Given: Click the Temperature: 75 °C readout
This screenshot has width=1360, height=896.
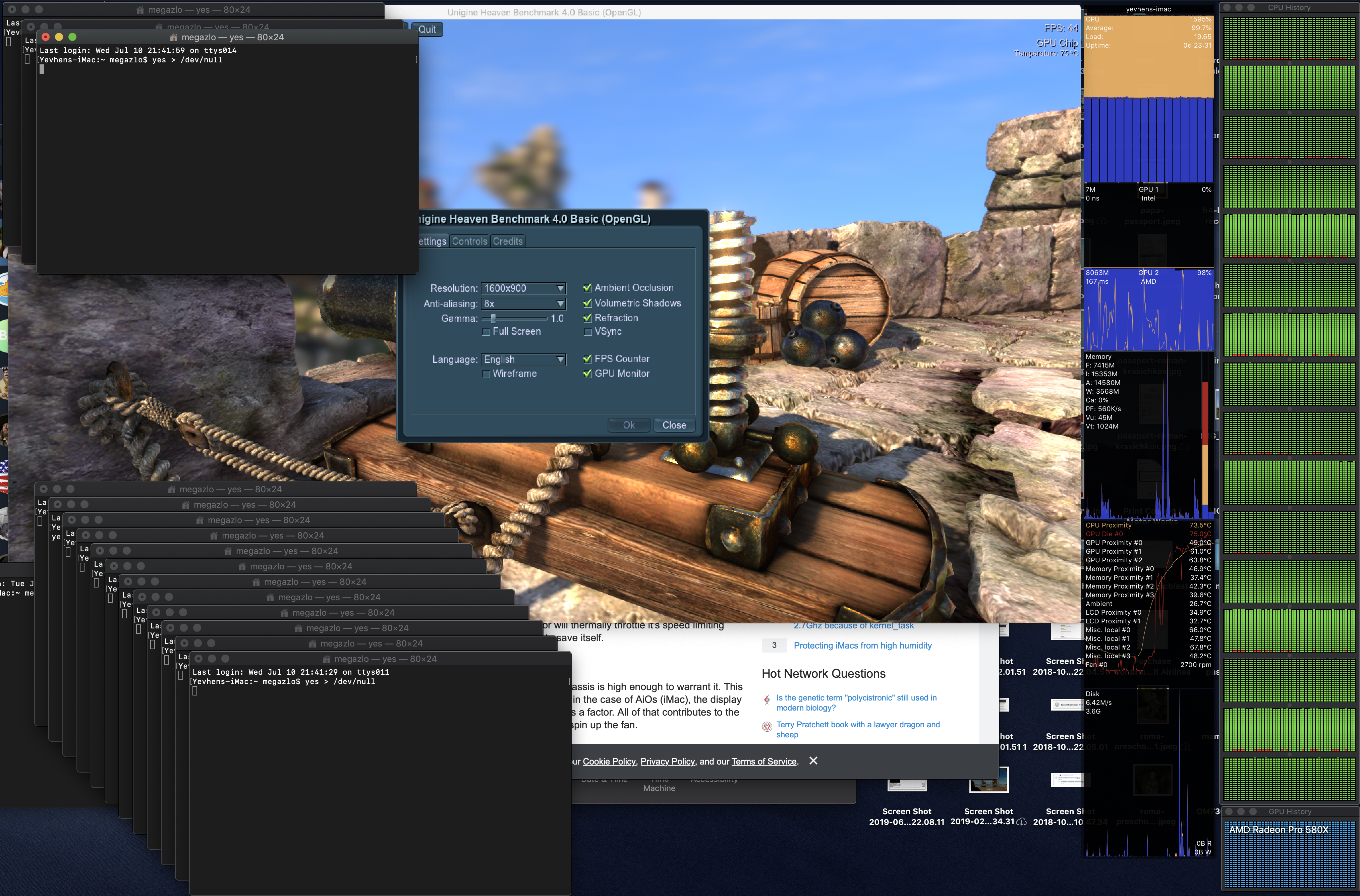Looking at the screenshot, I should tap(1046, 53).
